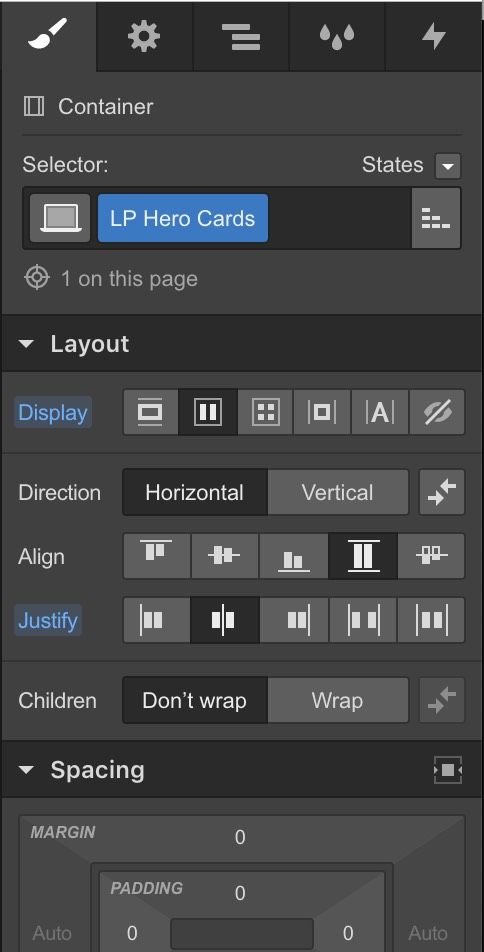
Task: Justify content space between icon
Action: tap(363, 620)
